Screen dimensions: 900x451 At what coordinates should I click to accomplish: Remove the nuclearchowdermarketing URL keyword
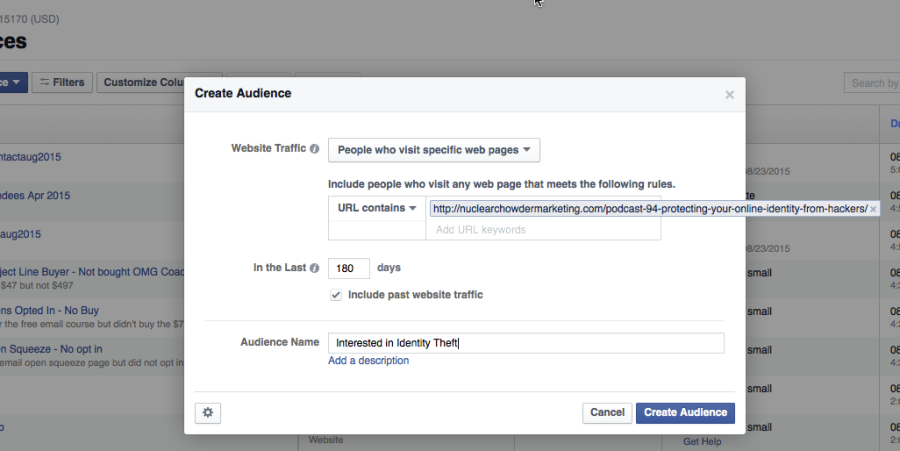(x=873, y=209)
